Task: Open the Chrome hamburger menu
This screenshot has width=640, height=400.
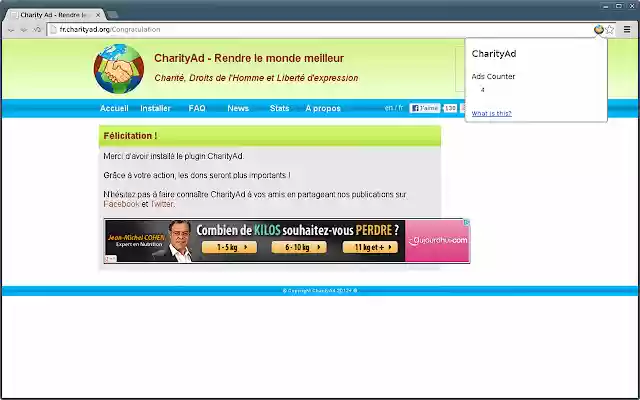Action: [627, 29]
